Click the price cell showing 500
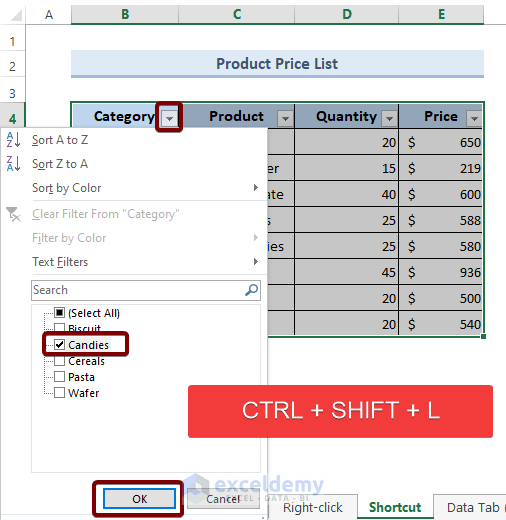This screenshot has height=520, width=506. [441, 298]
